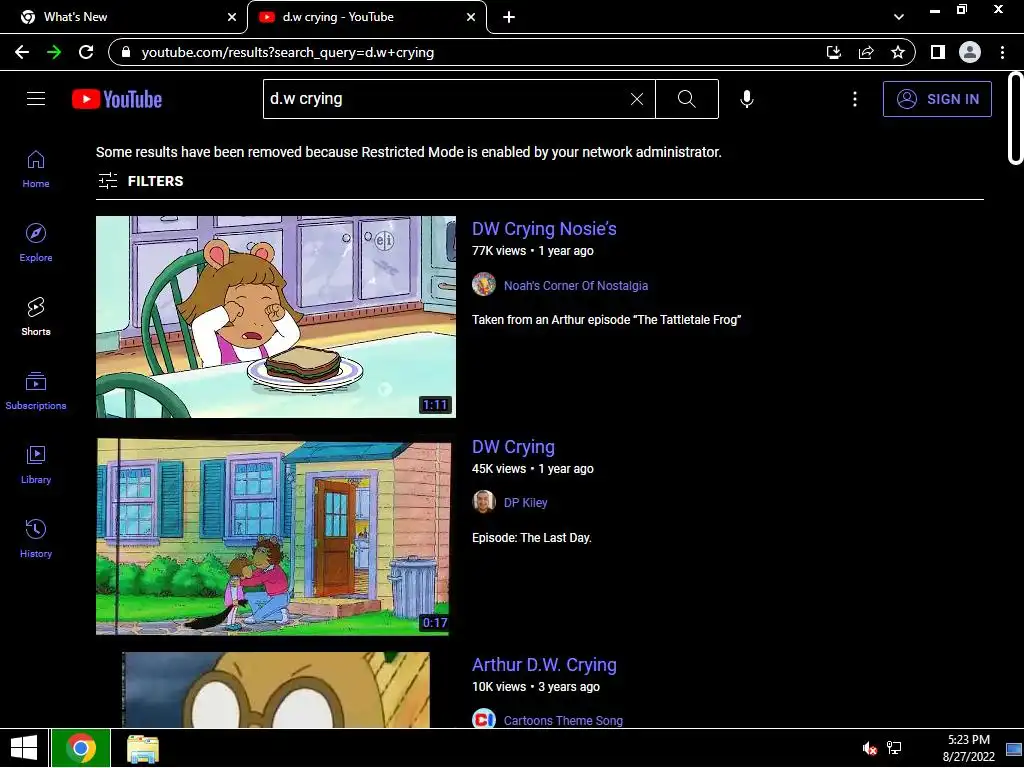Screen dimensions: 1024x768
Task: Open the taskbar clock showing 5:23 PM
Action: 968,748
